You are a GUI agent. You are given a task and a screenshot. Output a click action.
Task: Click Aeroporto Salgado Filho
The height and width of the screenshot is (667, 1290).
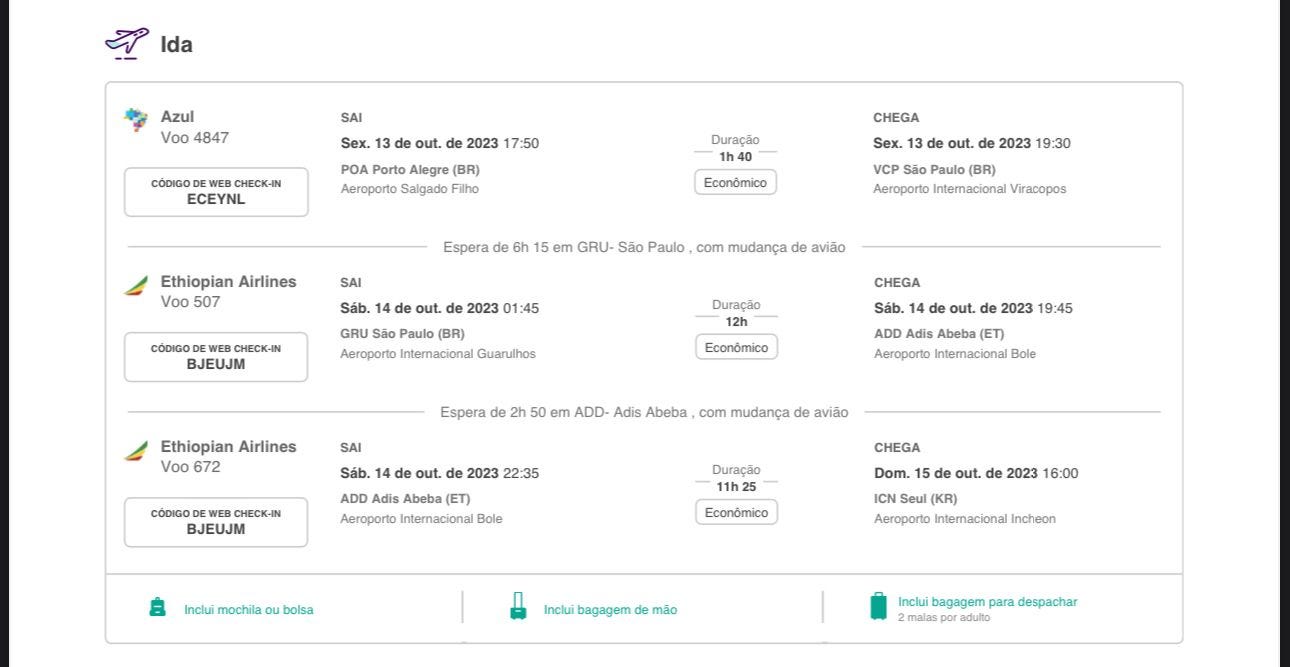(x=410, y=189)
